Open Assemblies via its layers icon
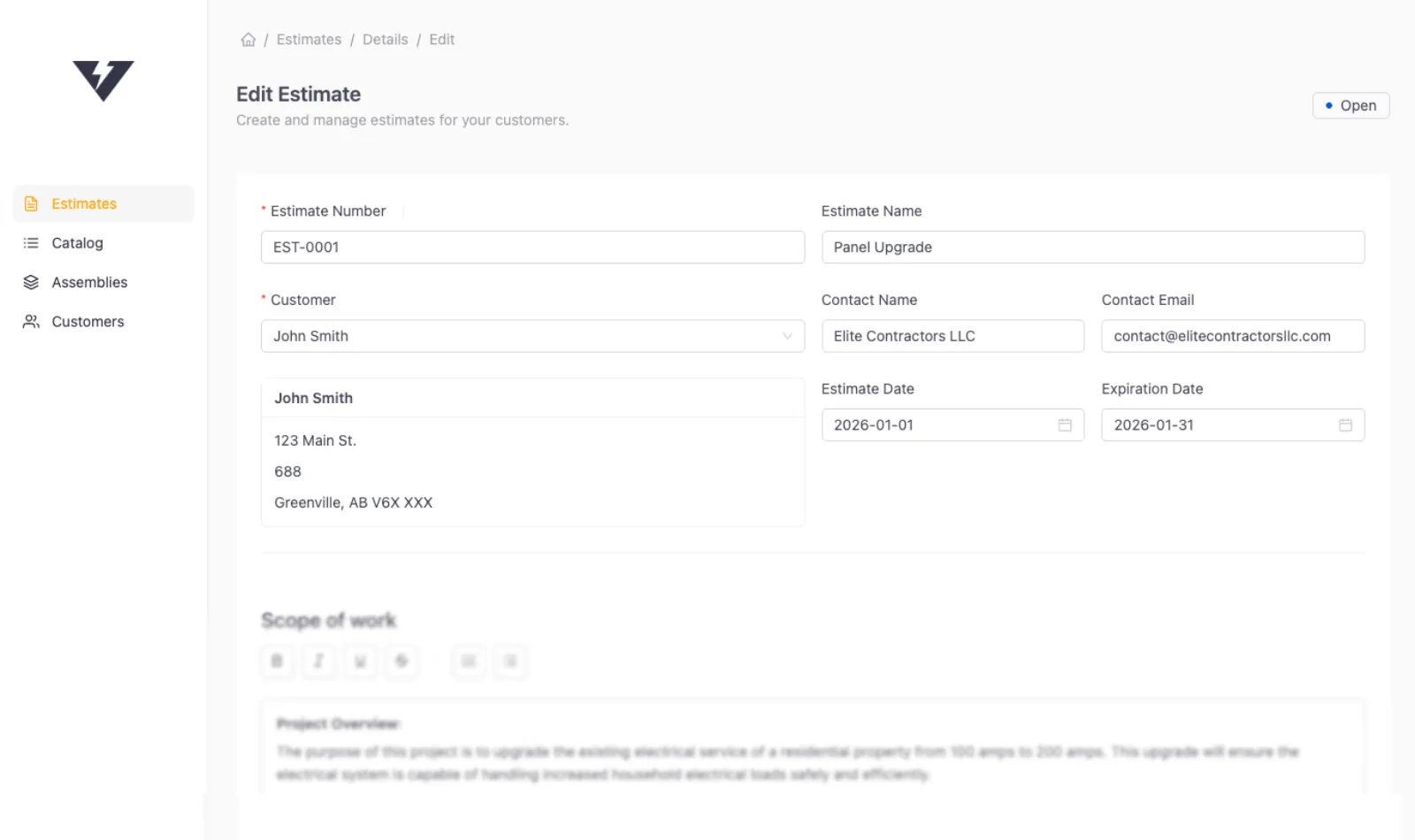The image size is (1415, 840). tap(30, 282)
